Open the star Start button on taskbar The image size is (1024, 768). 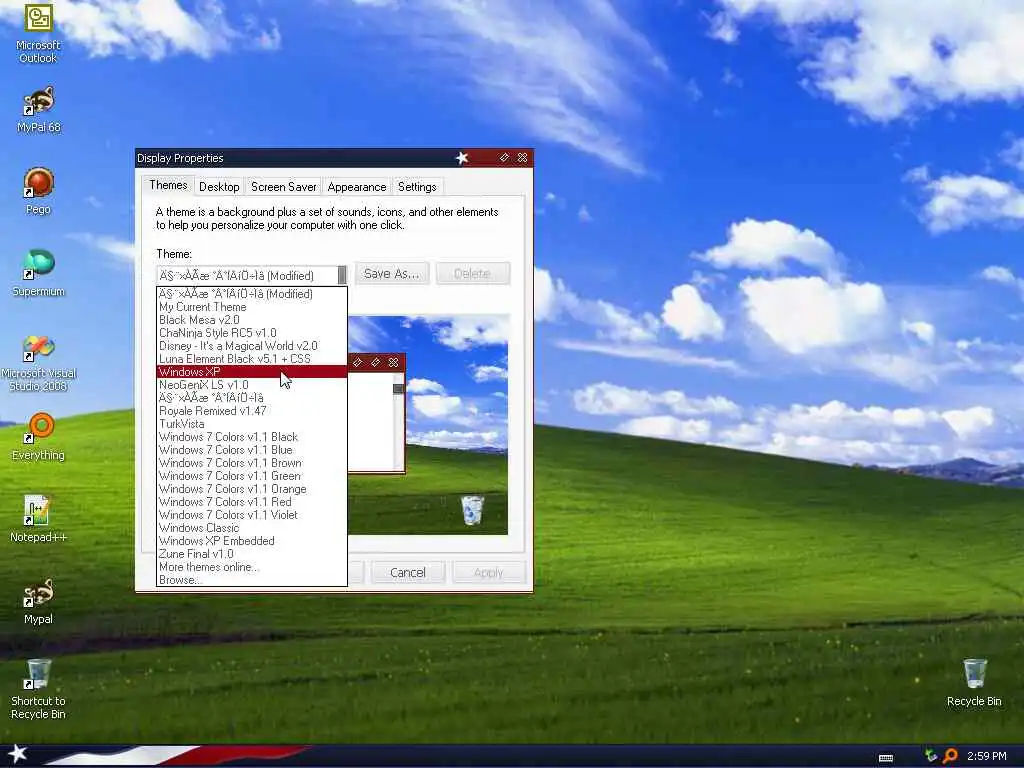coord(17,754)
